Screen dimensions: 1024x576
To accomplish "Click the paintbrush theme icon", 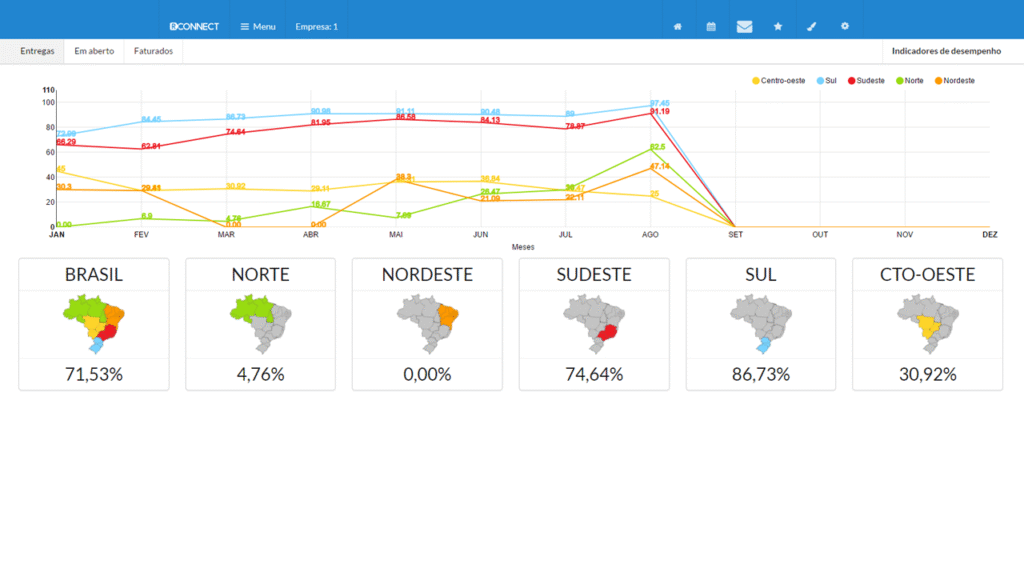I will tap(812, 26).
